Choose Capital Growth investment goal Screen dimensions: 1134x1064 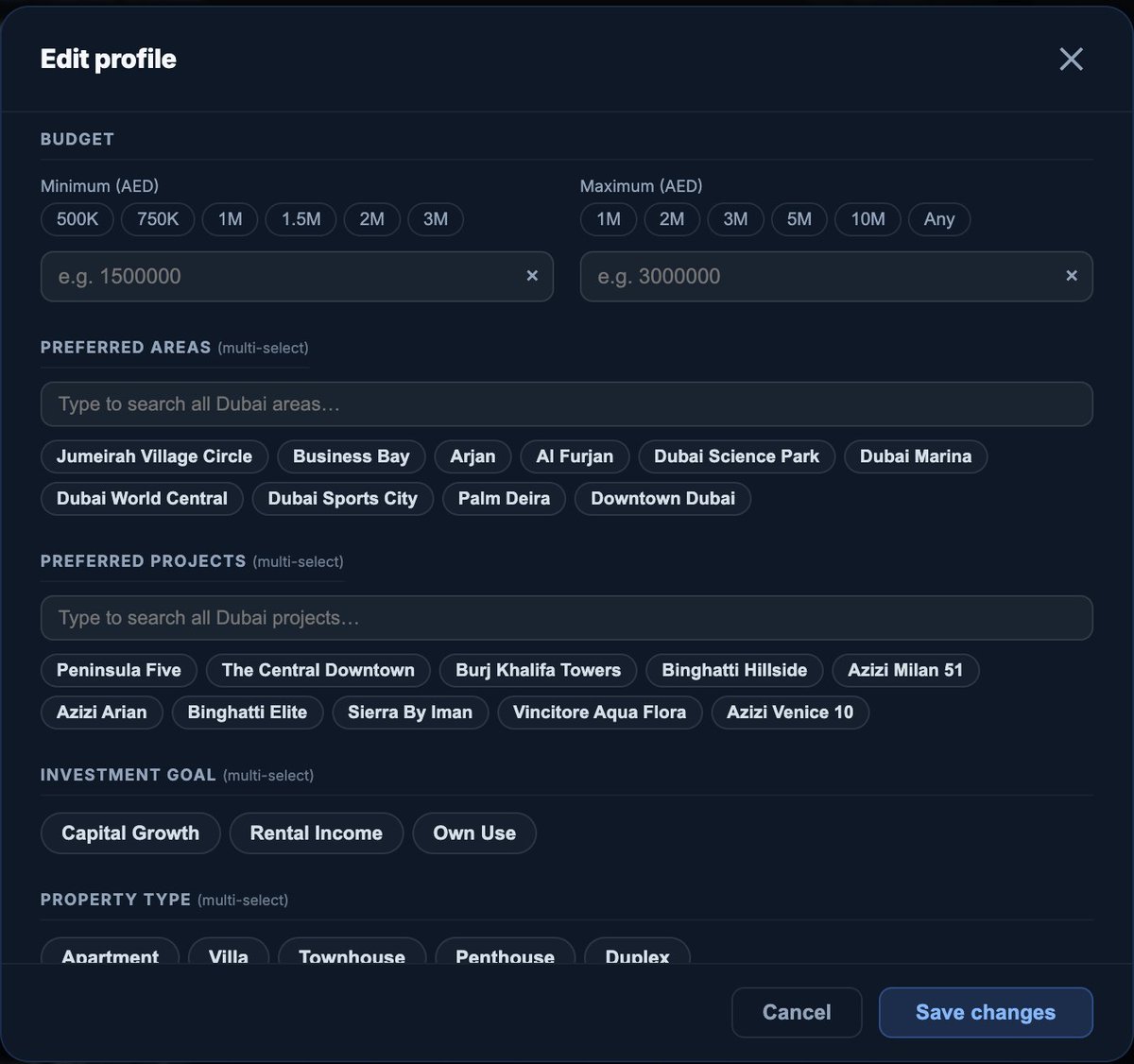130,833
